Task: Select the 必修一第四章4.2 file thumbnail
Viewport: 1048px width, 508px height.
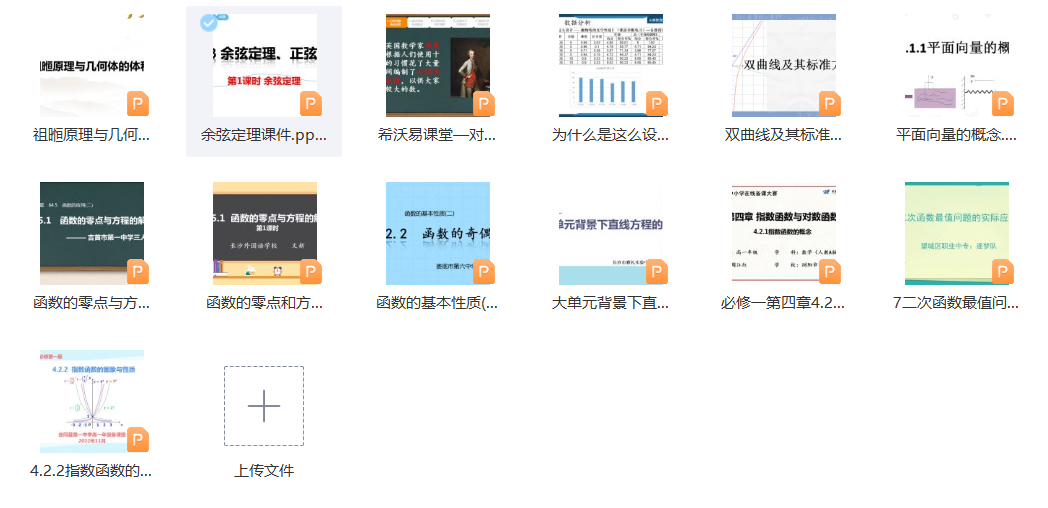Action: pos(783,233)
